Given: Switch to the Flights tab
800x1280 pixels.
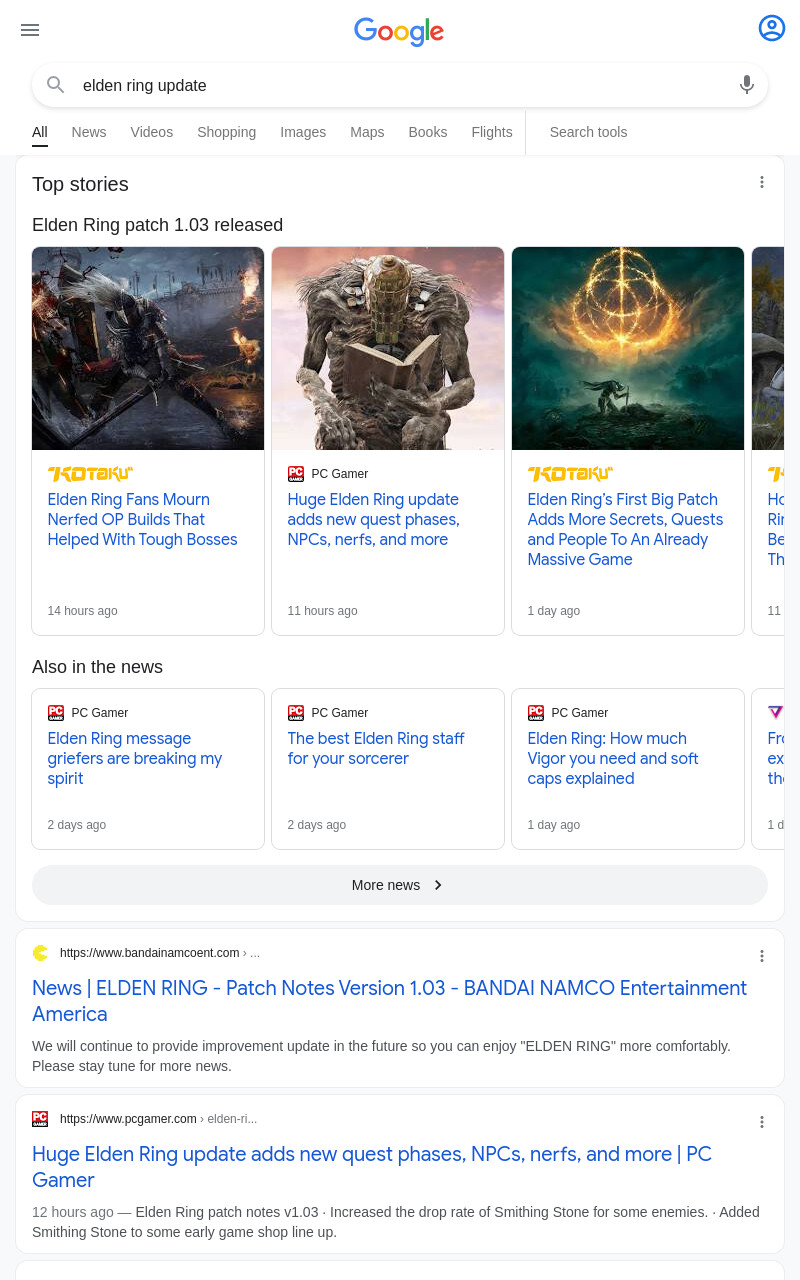Looking at the screenshot, I should click(x=492, y=132).
